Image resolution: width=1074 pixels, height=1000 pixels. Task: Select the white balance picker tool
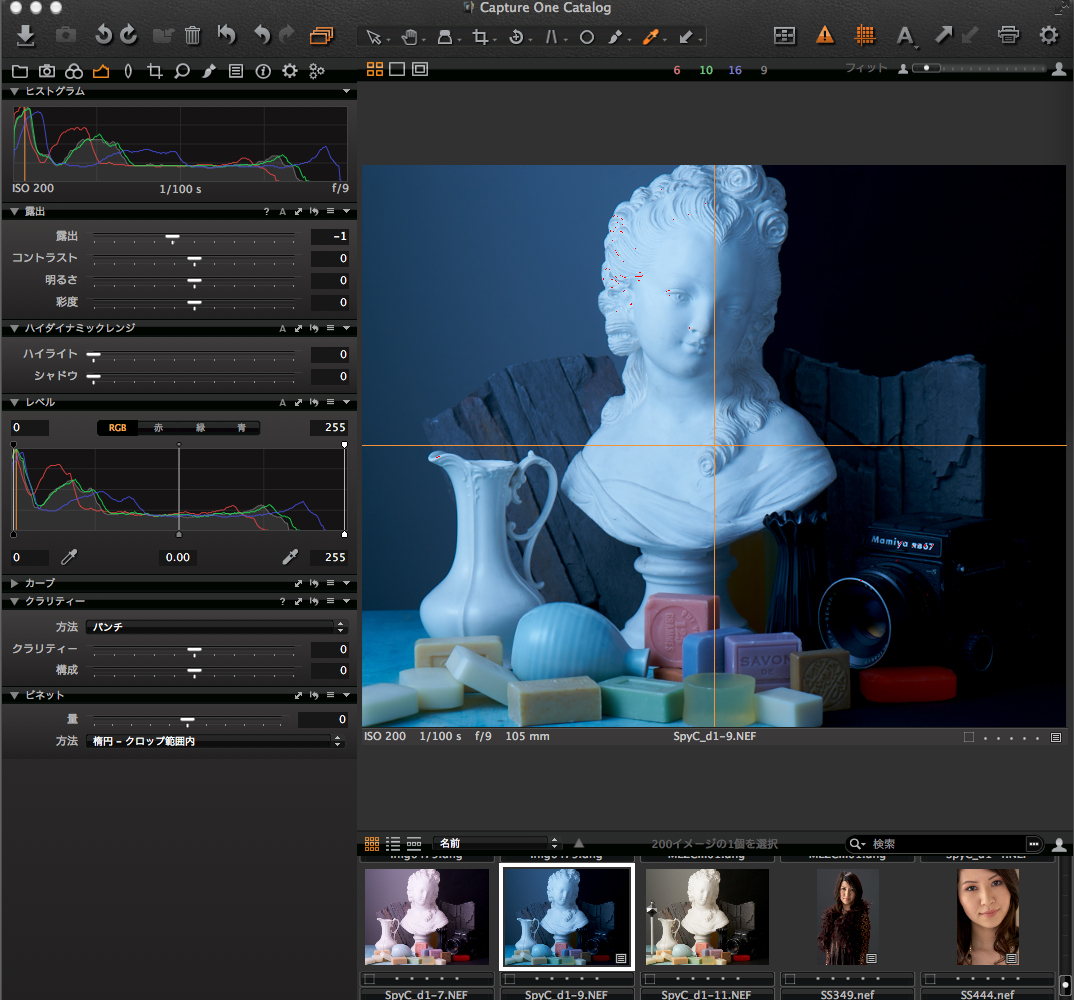pyautogui.click(x=650, y=37)
